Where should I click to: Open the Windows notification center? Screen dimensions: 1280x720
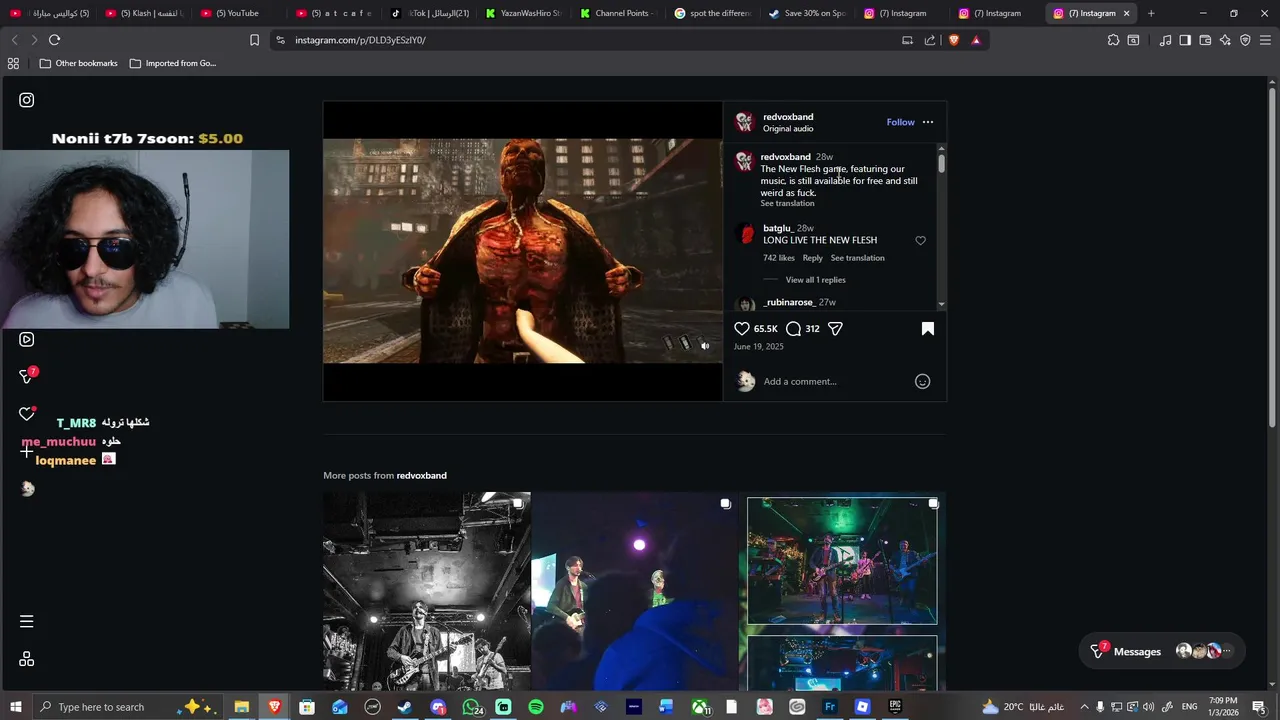[1258, 707]
